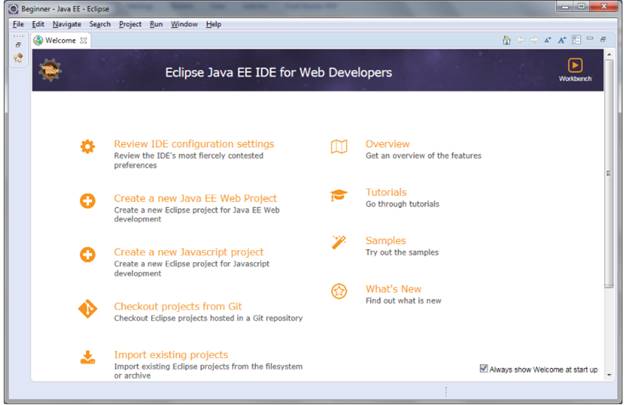This screenshot has height=405, width=624.
Task: Click the Navigate back arrow in Welcome toolbar
Action: coord(521,40)
